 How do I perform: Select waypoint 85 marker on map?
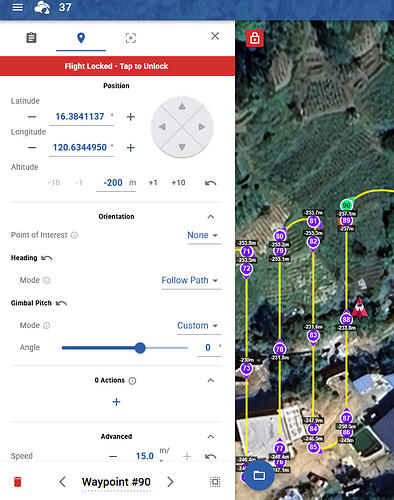click(313, 447)
